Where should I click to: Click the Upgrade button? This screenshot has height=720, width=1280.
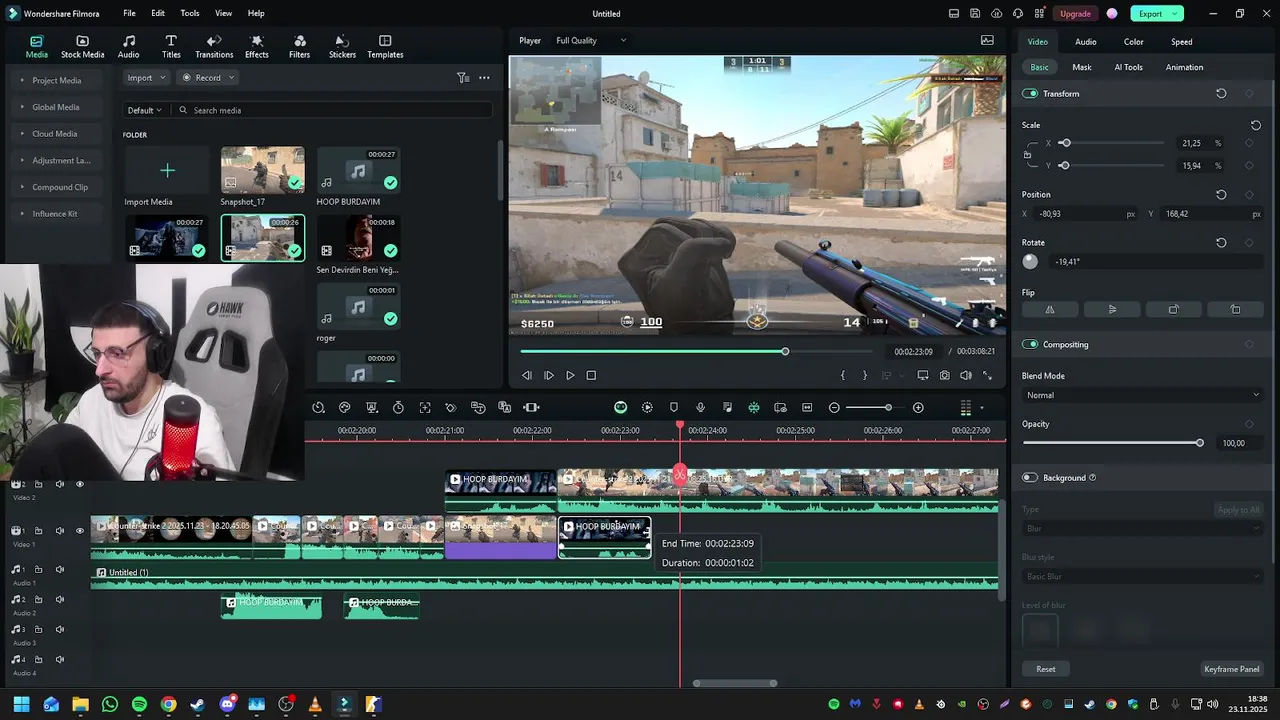click(1075, 13)
